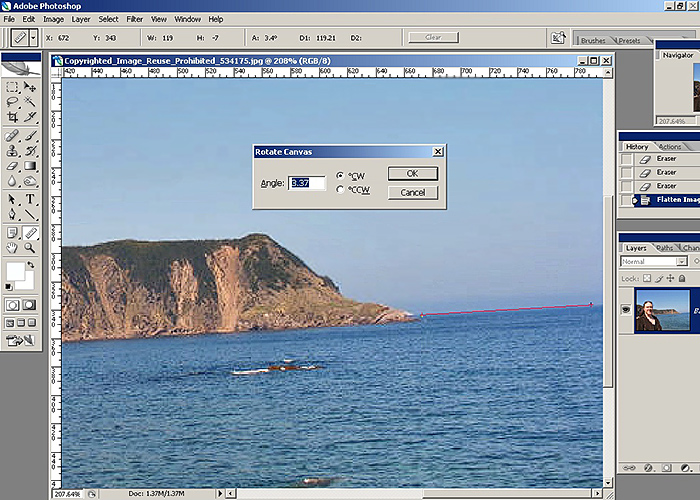Select the Crop tool
This screenshot has width=700, height=500.
pyautogui.click(x=12, y=117)
